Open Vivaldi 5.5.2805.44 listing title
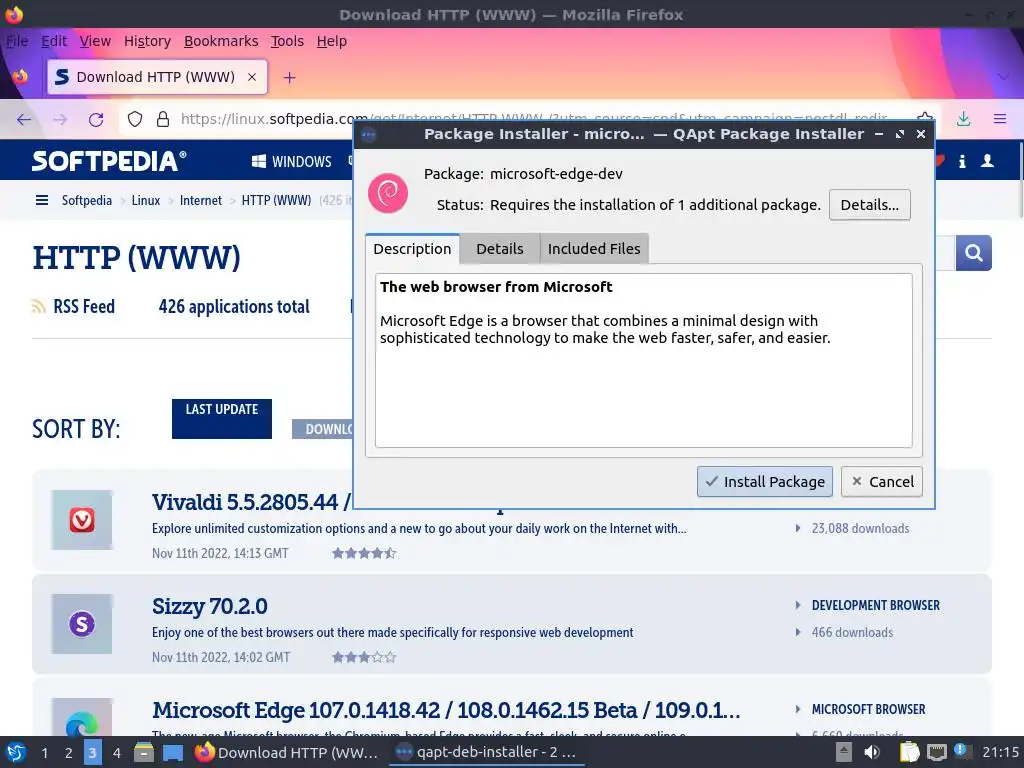Viewport: 1024px width, 768px height. 251,502
